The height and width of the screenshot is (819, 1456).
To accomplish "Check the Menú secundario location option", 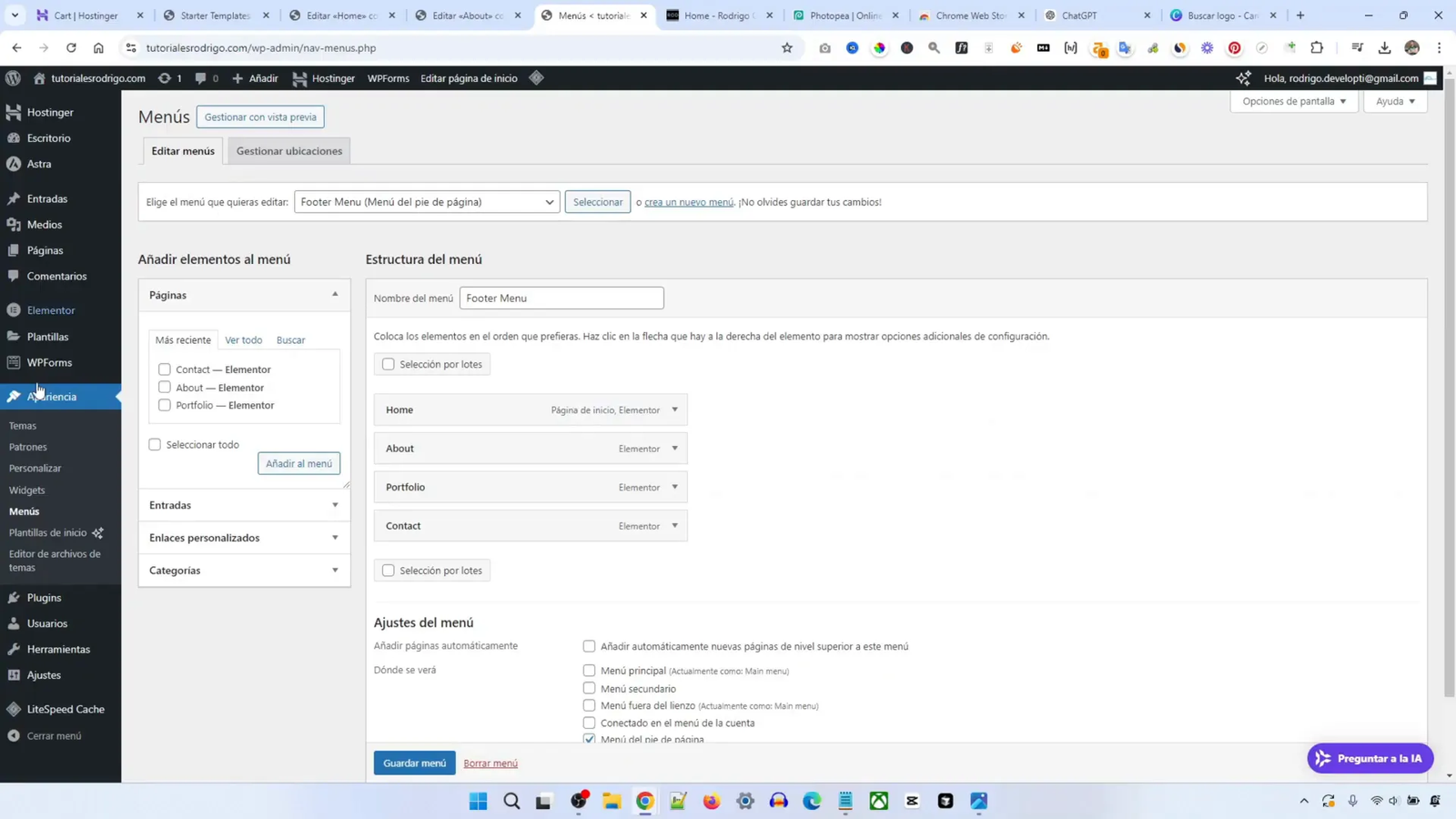I will coord(589,689).
